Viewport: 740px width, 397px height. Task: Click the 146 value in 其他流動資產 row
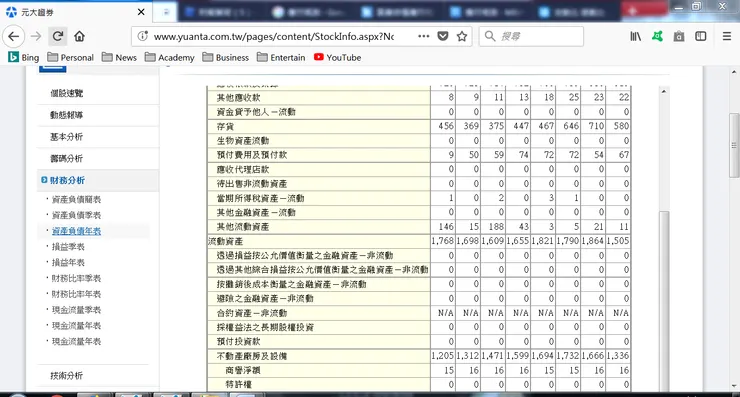point(446,227)
